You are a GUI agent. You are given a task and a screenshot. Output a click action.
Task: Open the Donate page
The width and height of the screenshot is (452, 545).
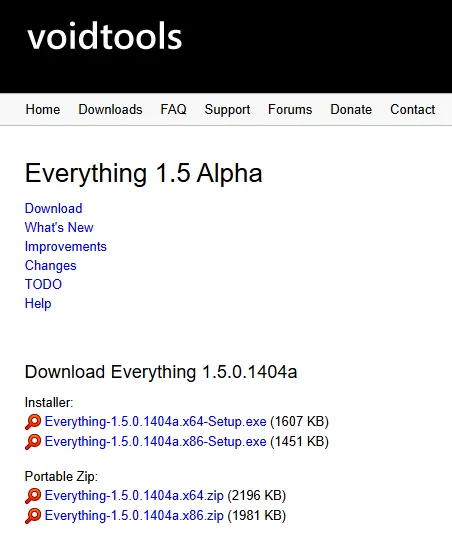pyautogui.click(x=351, y=109)
